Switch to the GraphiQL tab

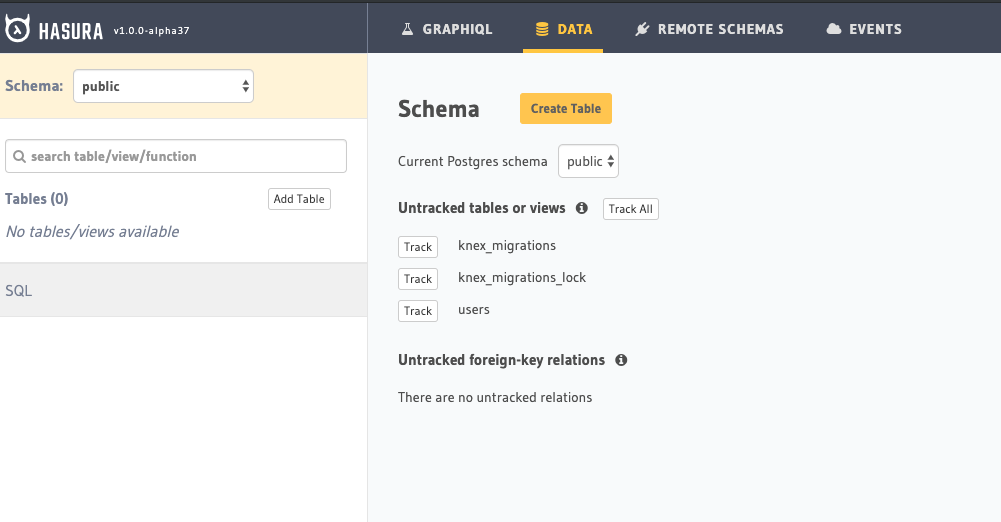[x=446, y=29]
